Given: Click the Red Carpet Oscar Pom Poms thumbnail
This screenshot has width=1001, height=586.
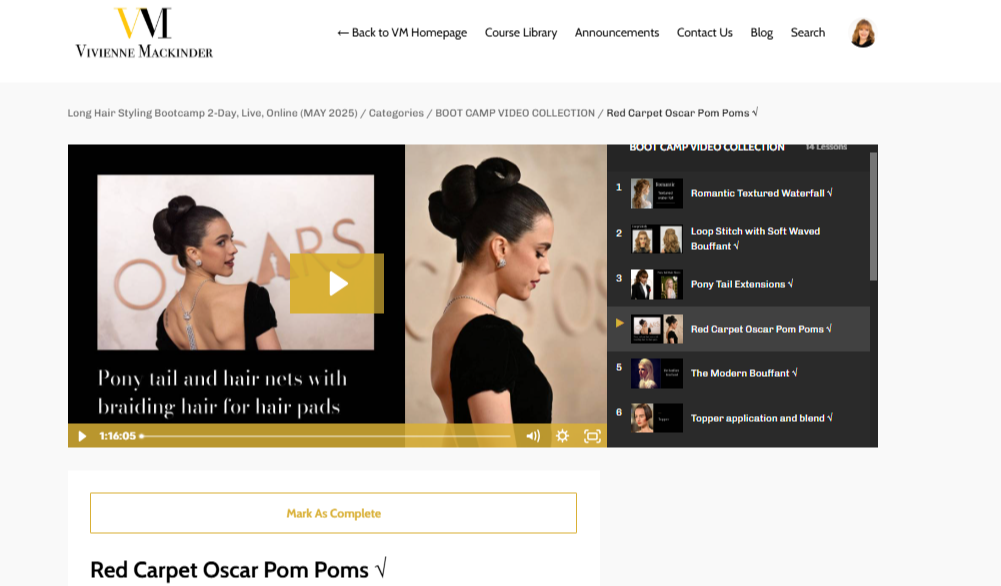Looking at the screenshot, I should click(x=657, y=329).
